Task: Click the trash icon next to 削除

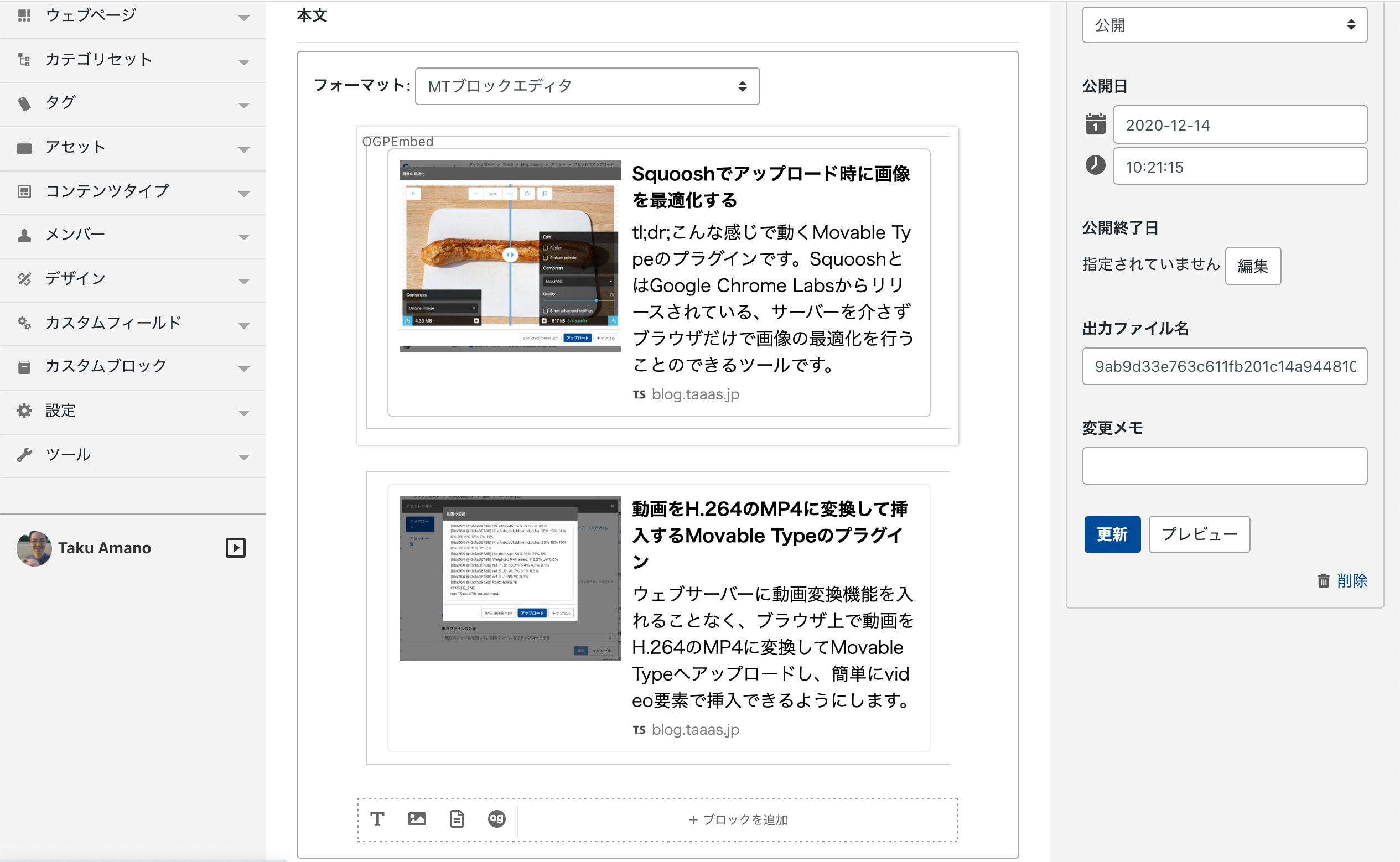Action: [1323, 580]
